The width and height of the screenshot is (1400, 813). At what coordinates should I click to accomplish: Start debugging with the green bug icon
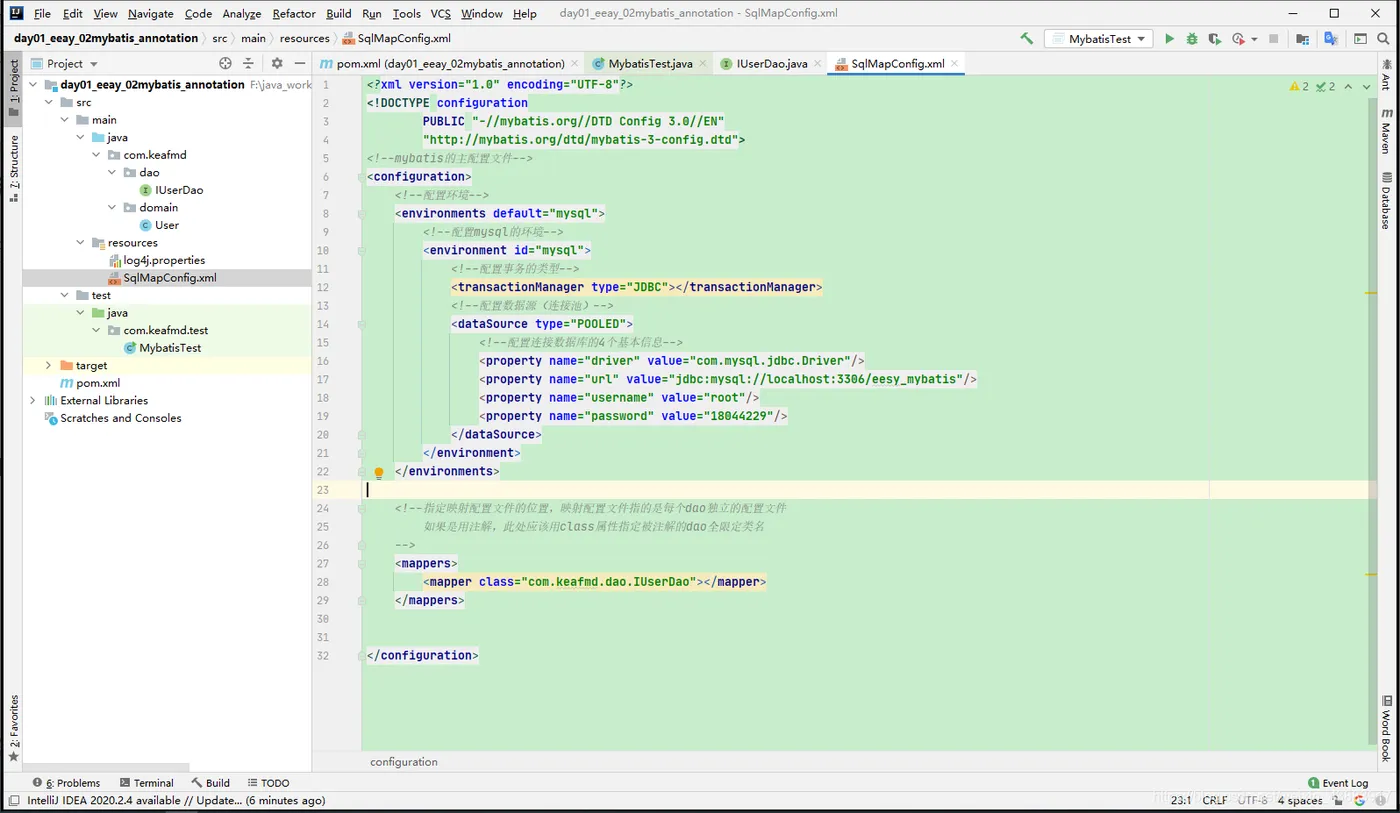point(1192,39)
